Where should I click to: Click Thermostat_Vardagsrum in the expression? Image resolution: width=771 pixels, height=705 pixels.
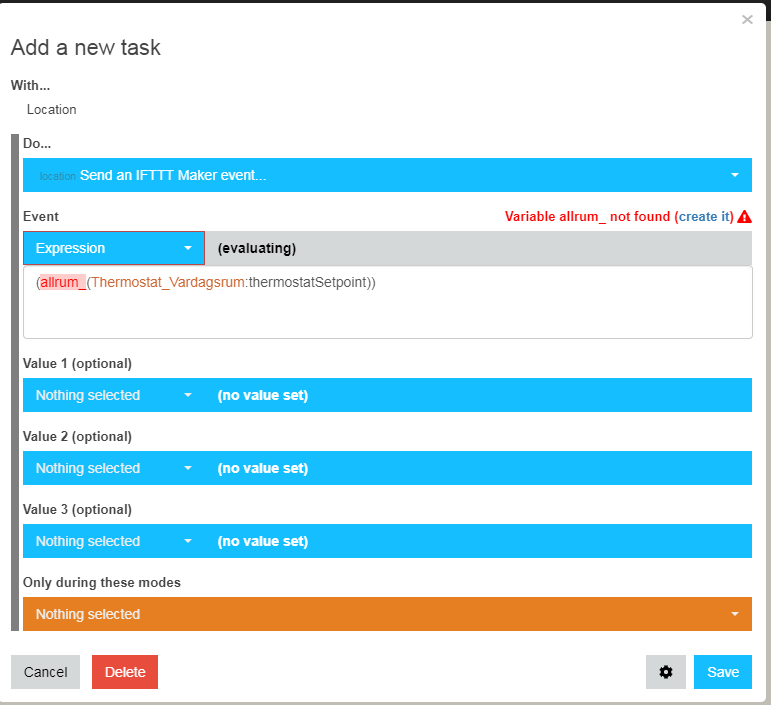(x=168, y=282)
